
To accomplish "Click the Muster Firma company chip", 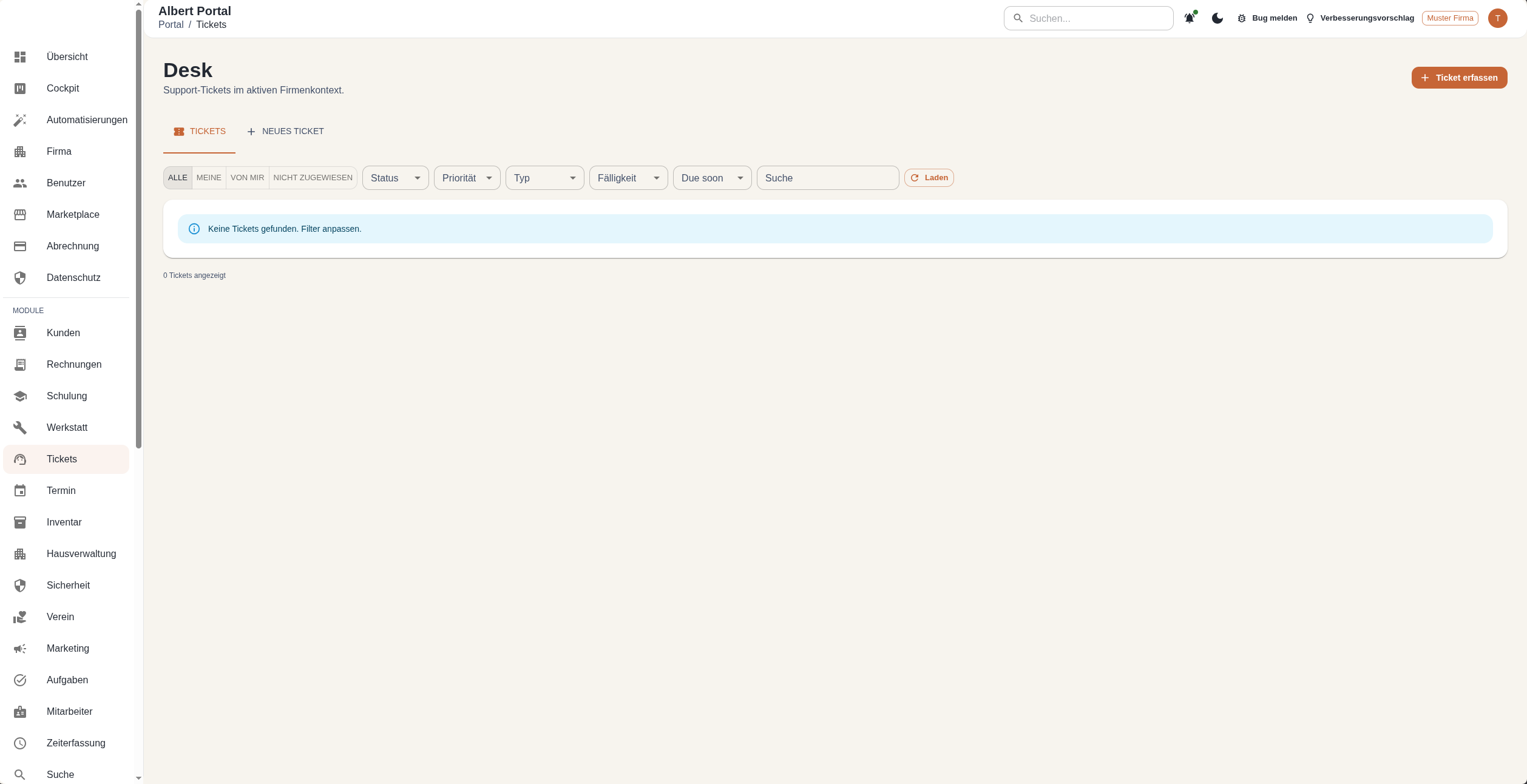I will 1450,18.
